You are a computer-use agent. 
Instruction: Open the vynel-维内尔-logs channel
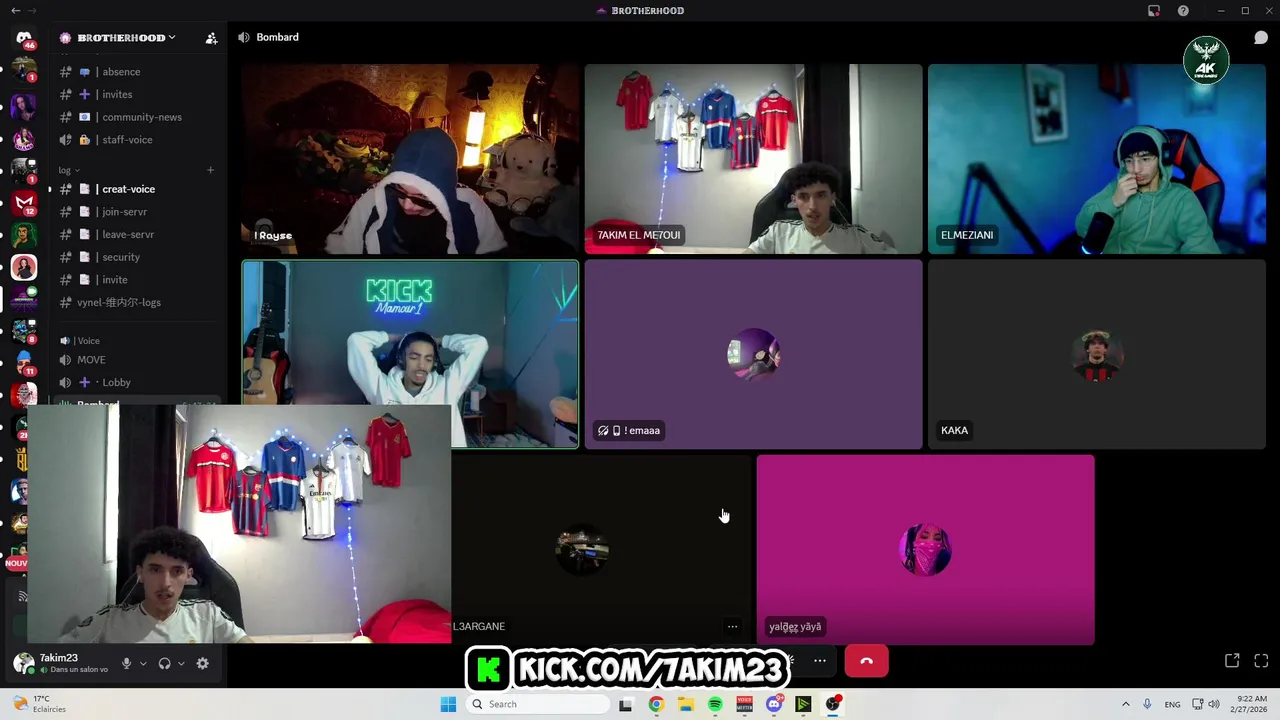[x=137, y=302]
